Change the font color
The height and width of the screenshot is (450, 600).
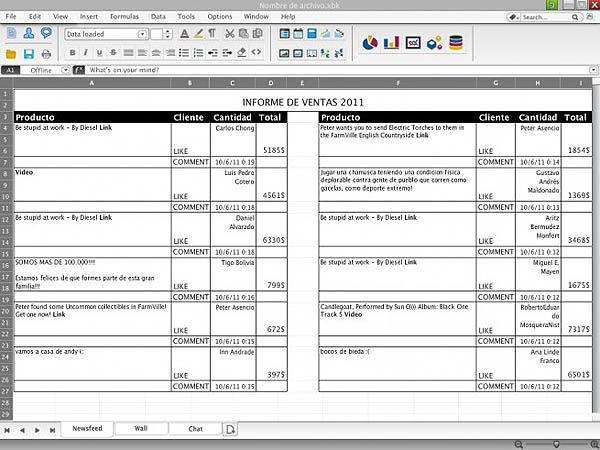click(x=184, y=34)
